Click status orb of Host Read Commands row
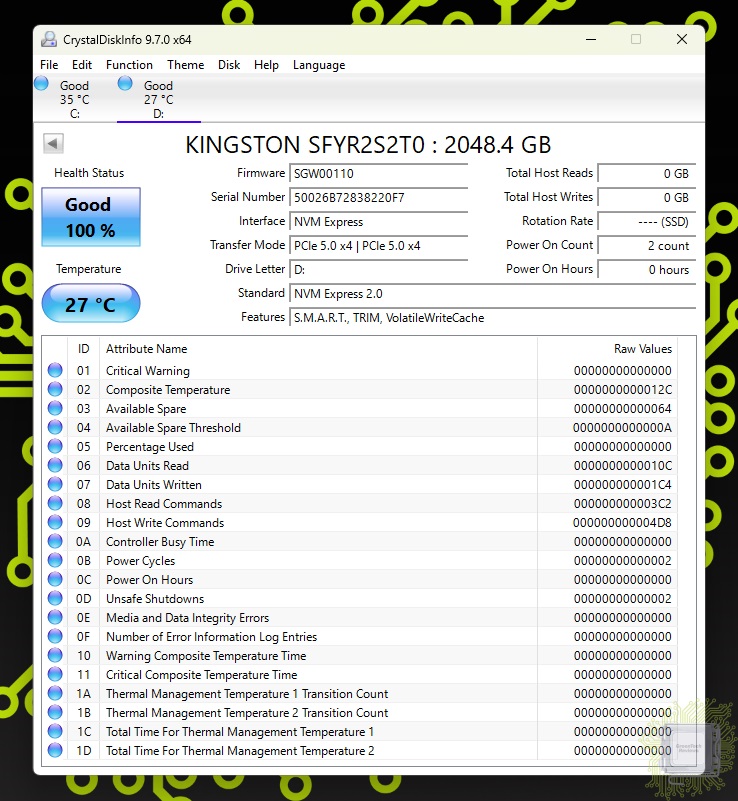Screen dimensions: 738x801 click(x=55, y=503)
